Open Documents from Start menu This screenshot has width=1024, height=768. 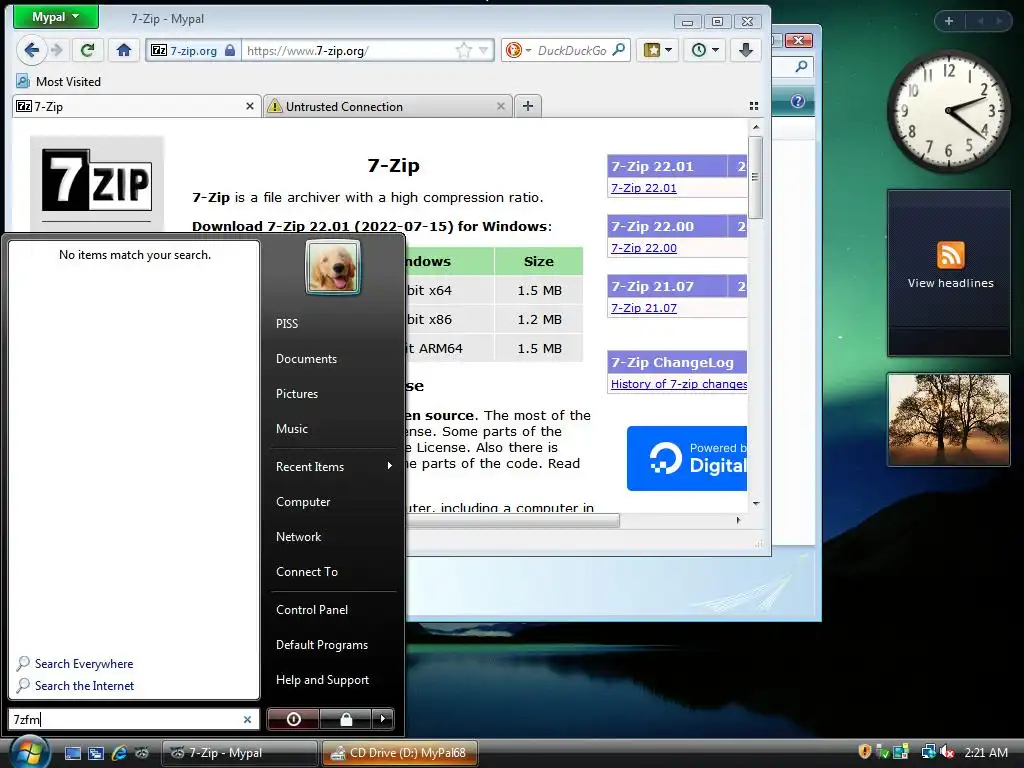click(306, 359)
